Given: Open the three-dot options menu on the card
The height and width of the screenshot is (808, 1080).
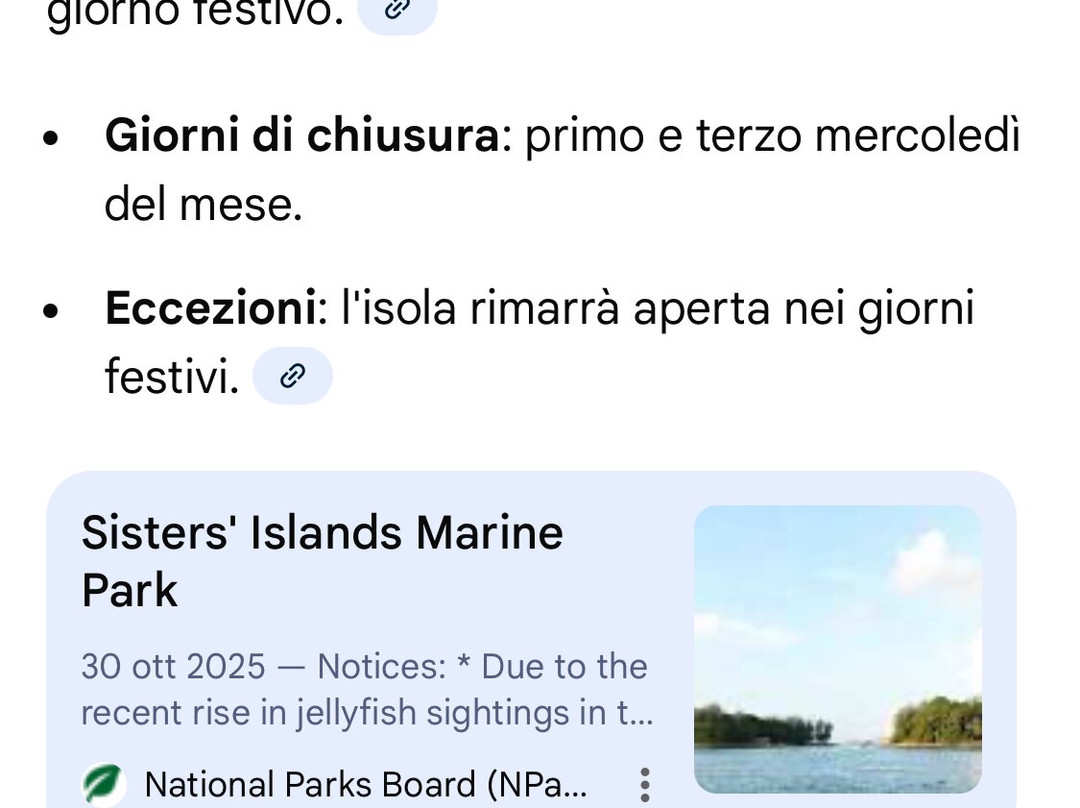Looking at the screenshot, I should pyautogui.click(x=645, y=785).
